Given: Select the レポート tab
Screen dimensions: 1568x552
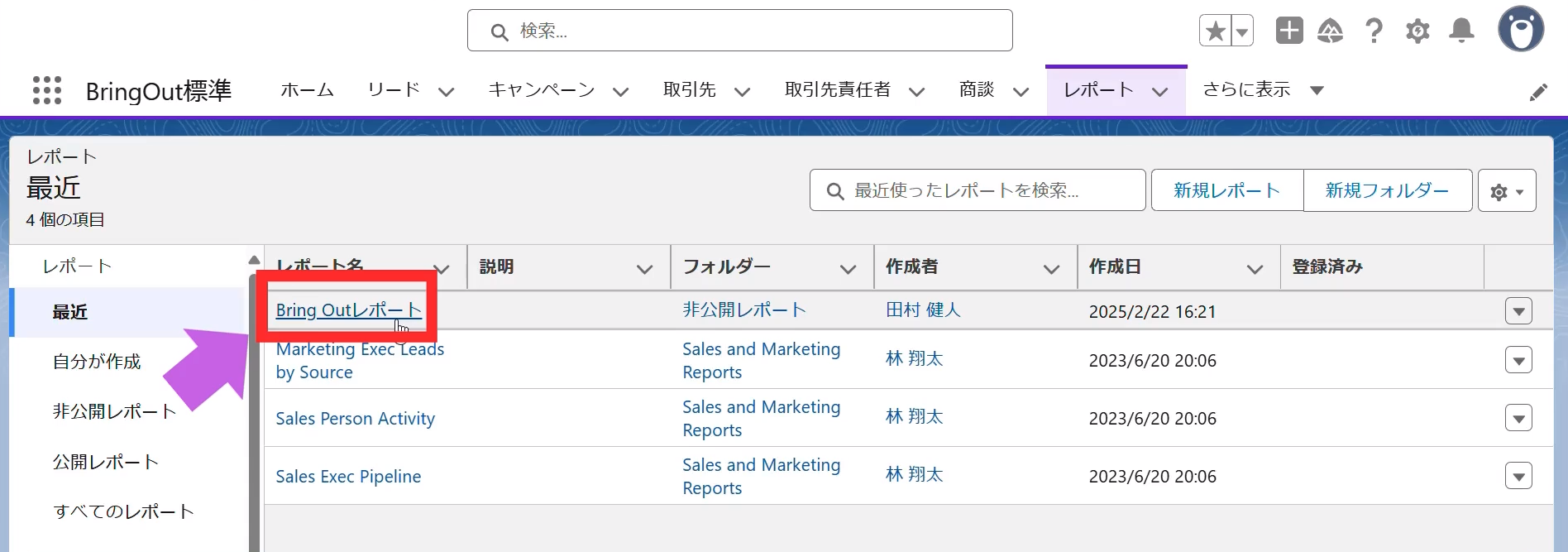Looking at the screenshot, I should [x=1098, y=90].
